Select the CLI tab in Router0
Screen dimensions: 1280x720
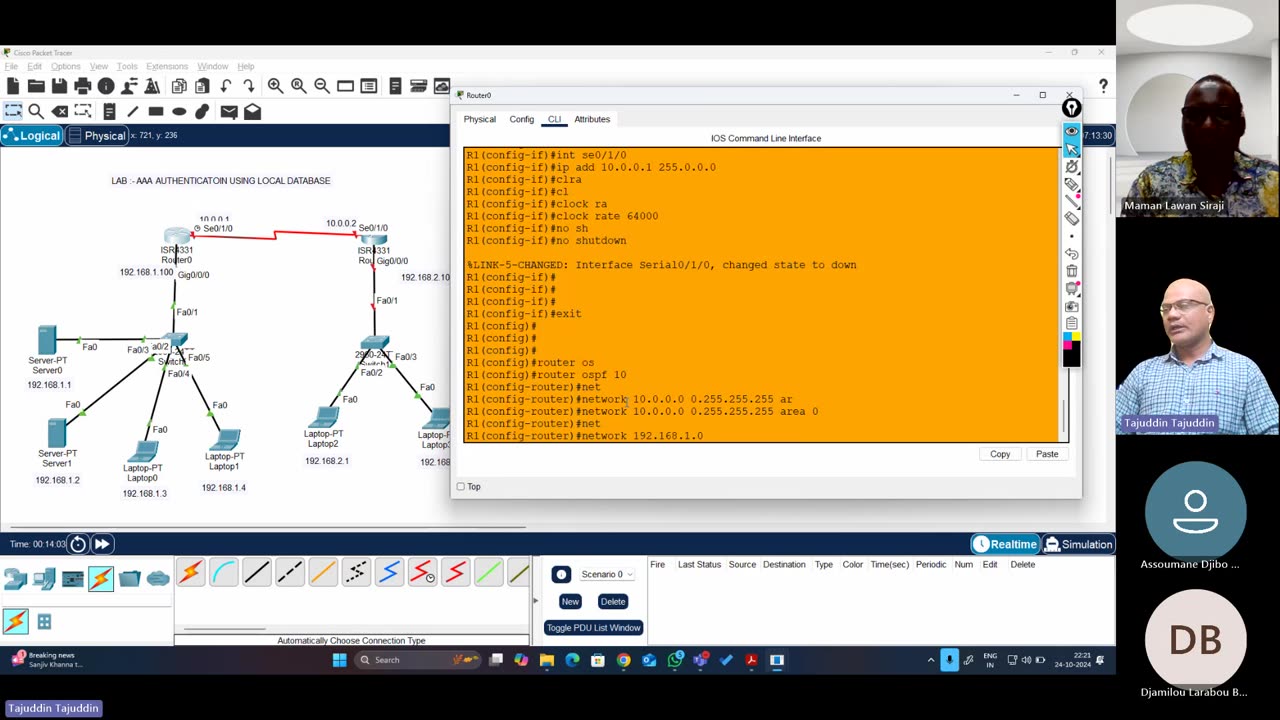coord(554,119)
